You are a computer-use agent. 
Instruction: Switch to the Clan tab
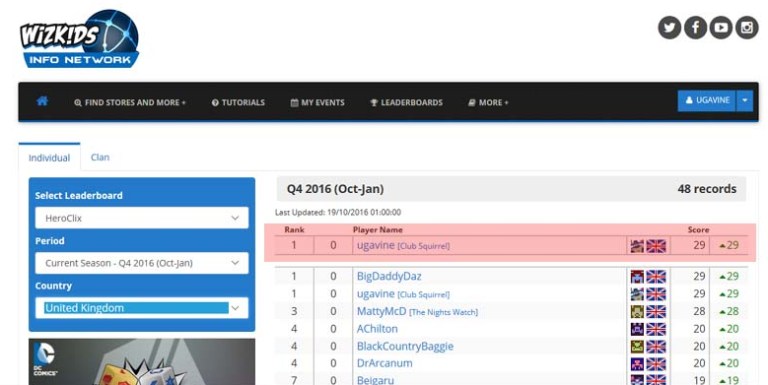100,157
